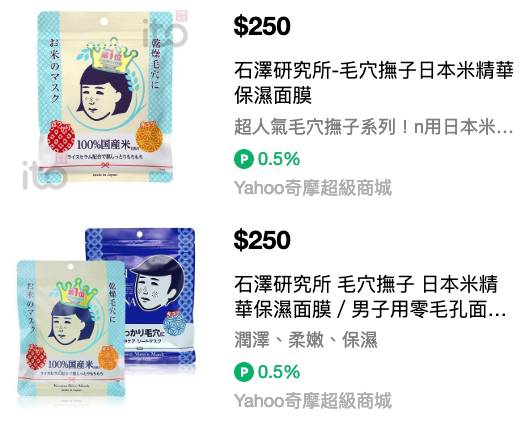Click the green P points icon on the first listing
The height and width of the screenshot is (422, 532).
tap(244, 159)
